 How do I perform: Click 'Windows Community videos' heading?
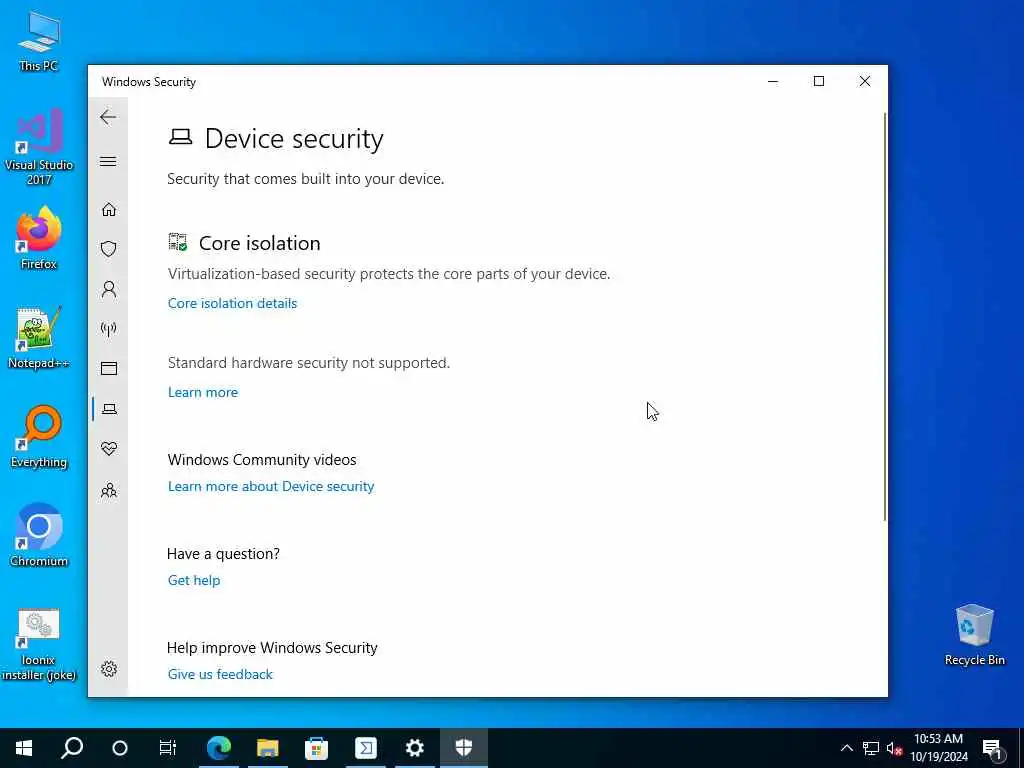(x=262, y=460)
